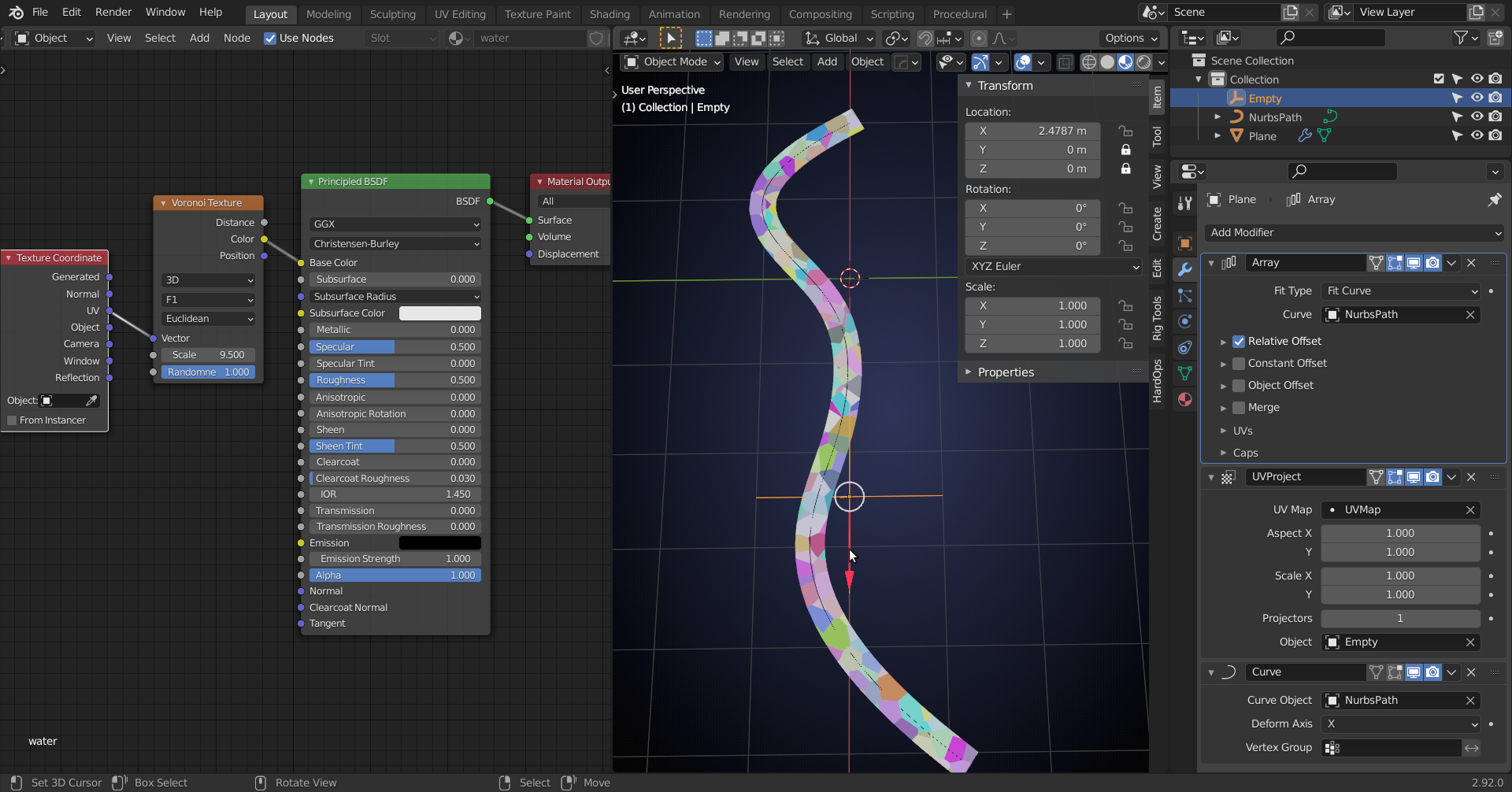Viewport: 1512px width, 792px height.
Task: Click the Voronoi Scale value field
Action: (208, 355)
